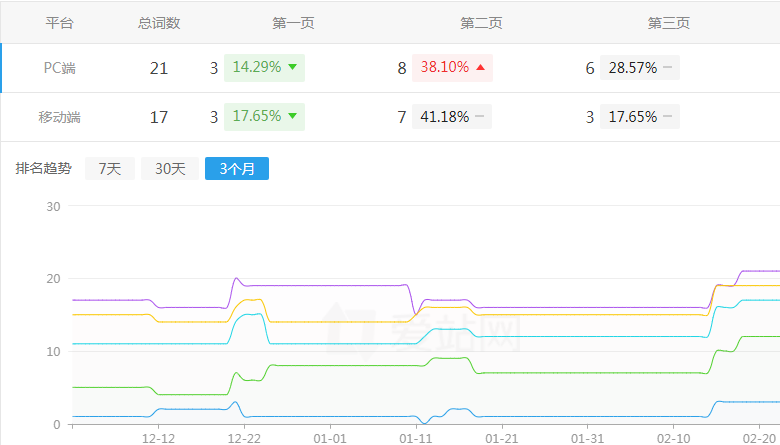Image resolution: width=780 pixels, height=445 pixels.
Task: Click the 总词数 column header
Action: [159, 23]
